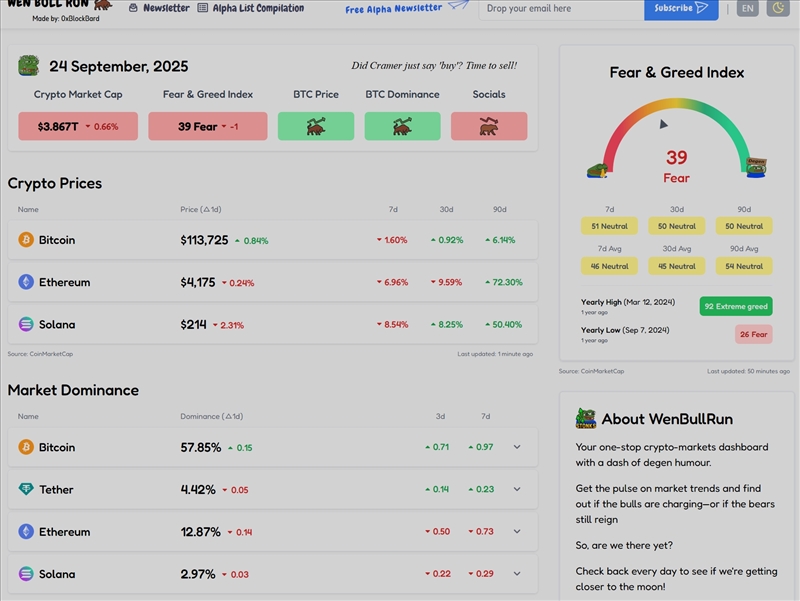800x601 pixels.
Task: Click the bear pepe at the gauge's fear end
Action: click(597, 170)
